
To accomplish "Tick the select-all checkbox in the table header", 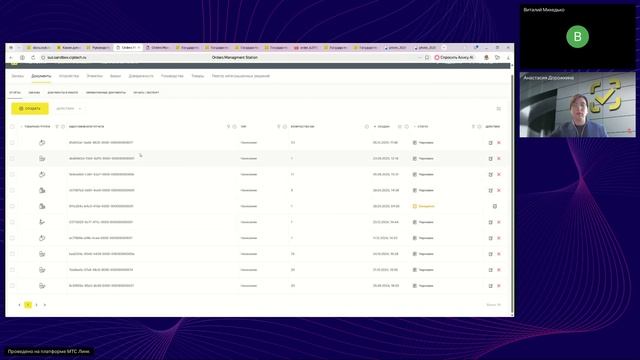I will (12, 127).
